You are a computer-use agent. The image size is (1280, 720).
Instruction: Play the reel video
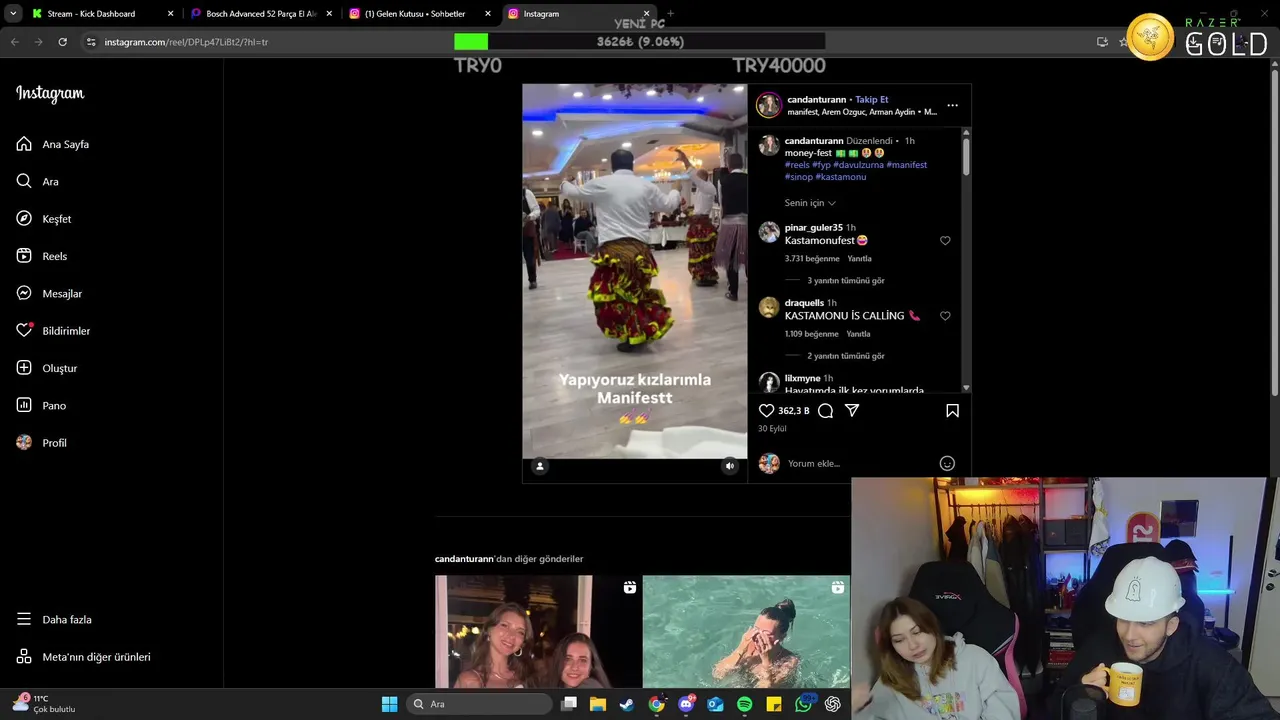(634, 271)
